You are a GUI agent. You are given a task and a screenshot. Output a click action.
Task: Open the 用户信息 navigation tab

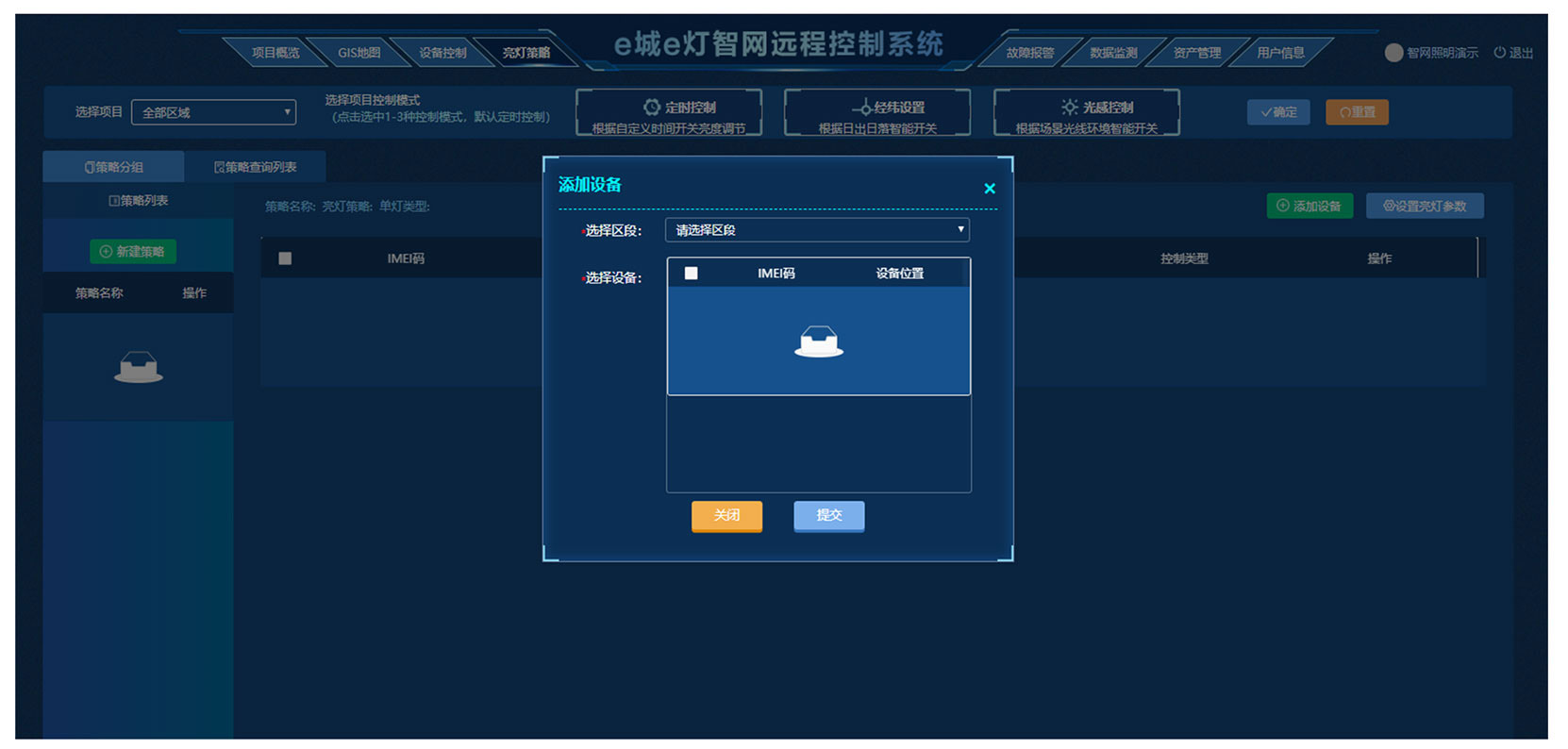click(1280, 53)
